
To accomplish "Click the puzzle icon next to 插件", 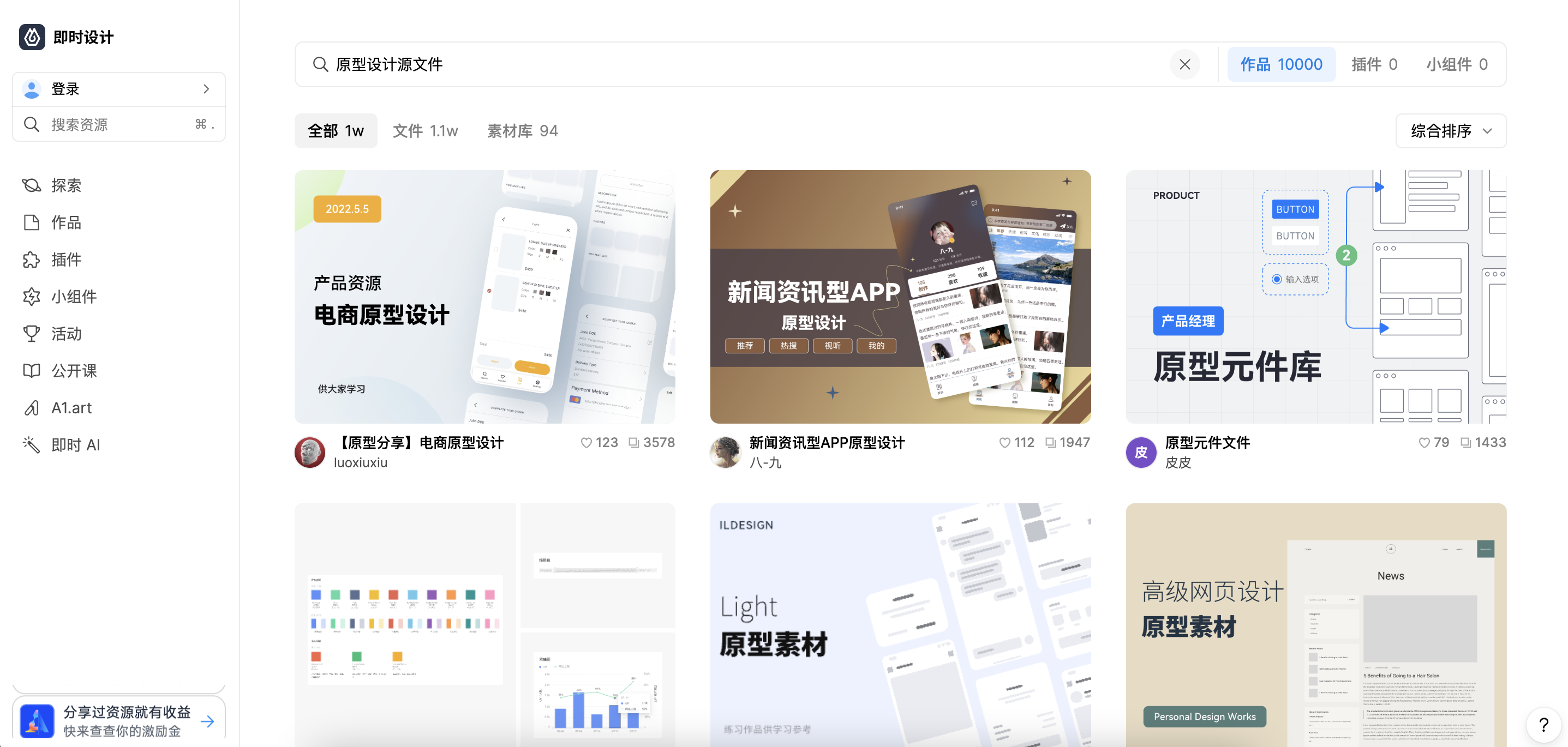I will [32, 259].
